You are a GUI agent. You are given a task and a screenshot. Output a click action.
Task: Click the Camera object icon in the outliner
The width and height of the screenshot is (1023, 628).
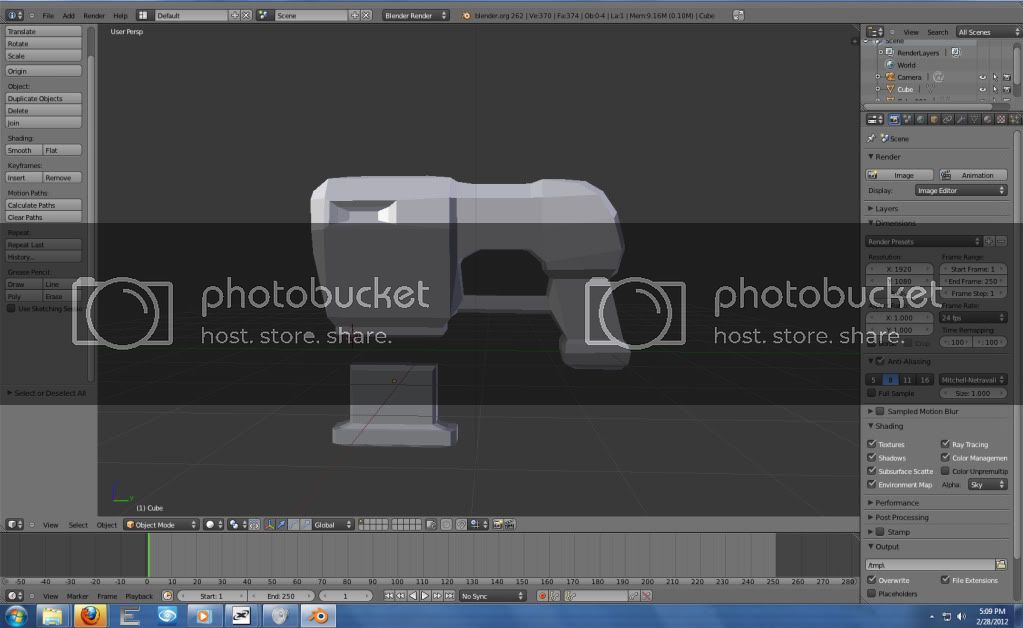[x=889, y=77]
